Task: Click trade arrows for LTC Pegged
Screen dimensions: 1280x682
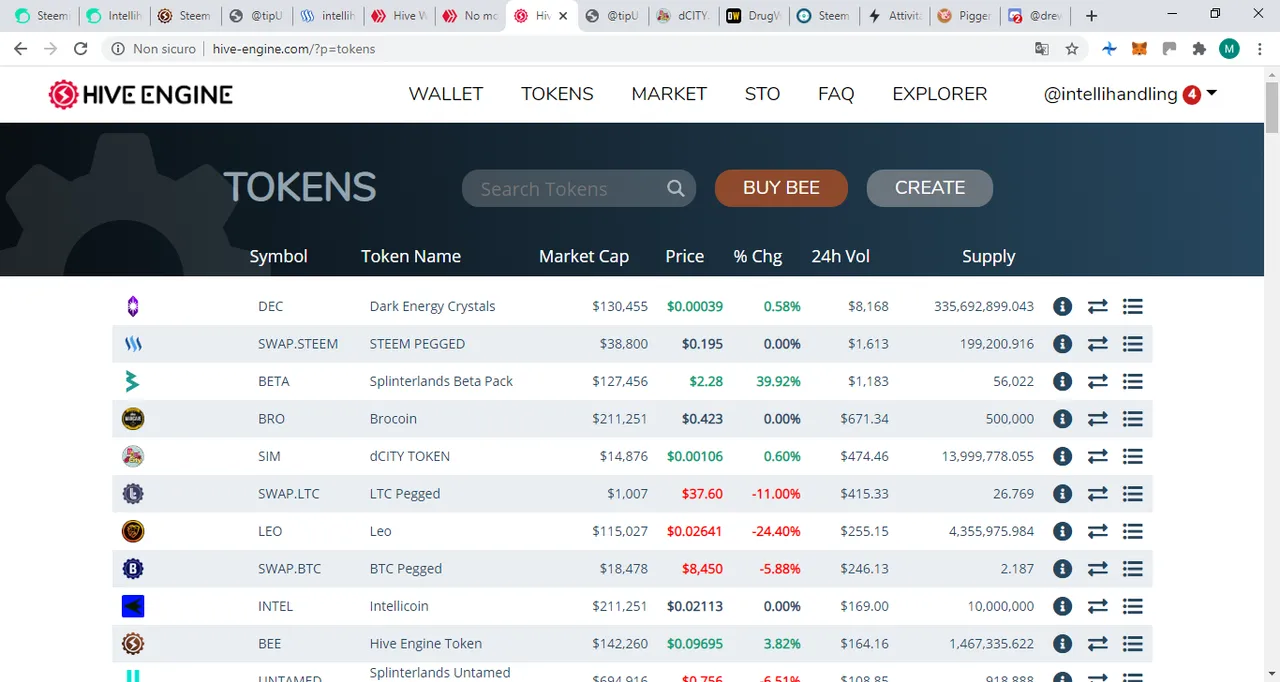Action: coord(1098,494)
